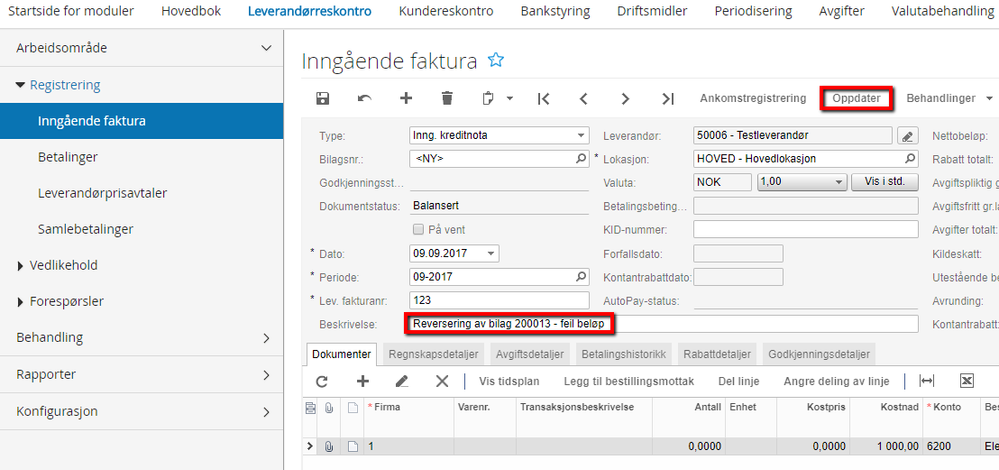Viewport: 999px width, 470px height.
Task: Open Lokasjon lookup magnifier
Action: 910,159
